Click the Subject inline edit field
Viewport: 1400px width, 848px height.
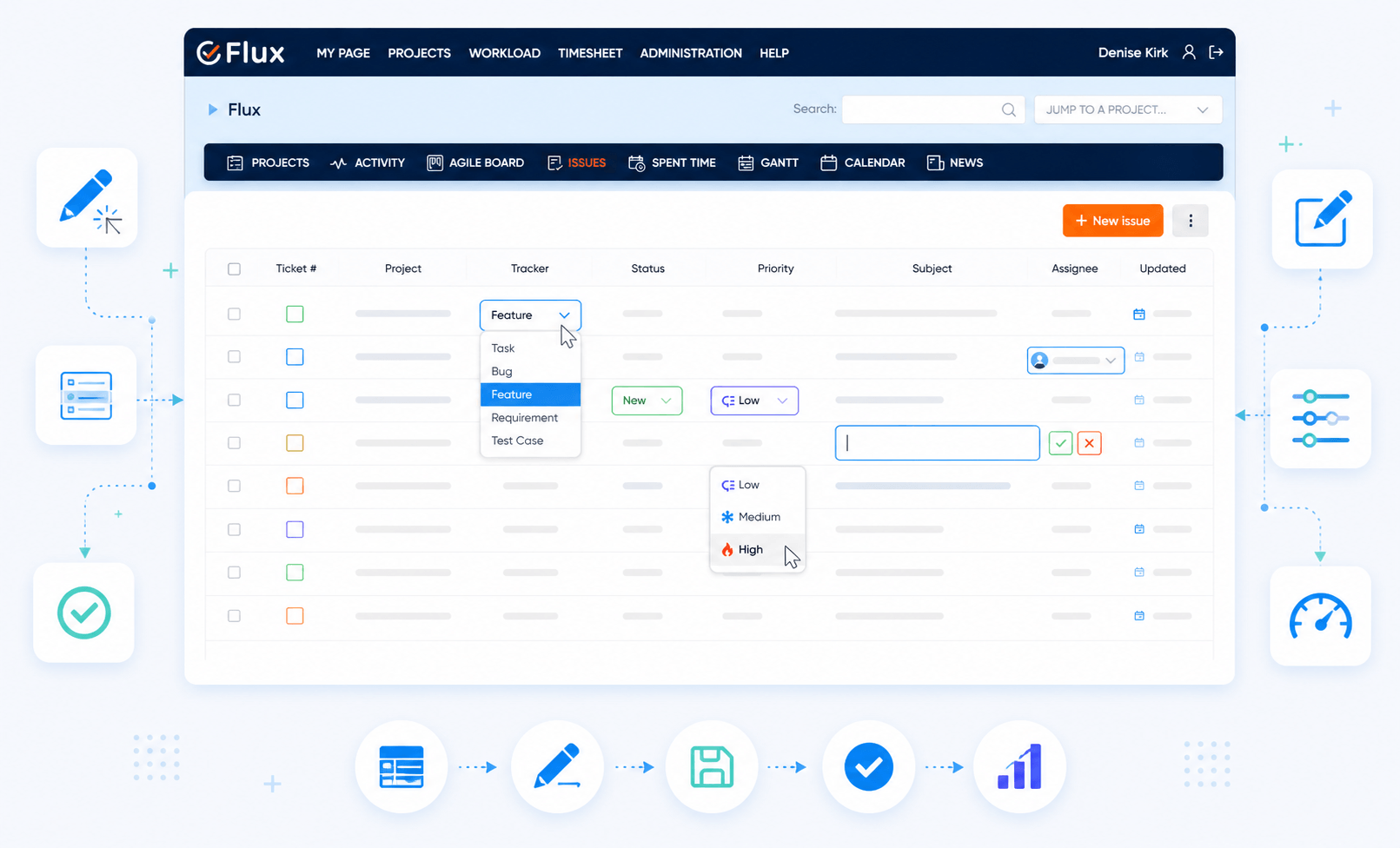(x=938, y=443)
